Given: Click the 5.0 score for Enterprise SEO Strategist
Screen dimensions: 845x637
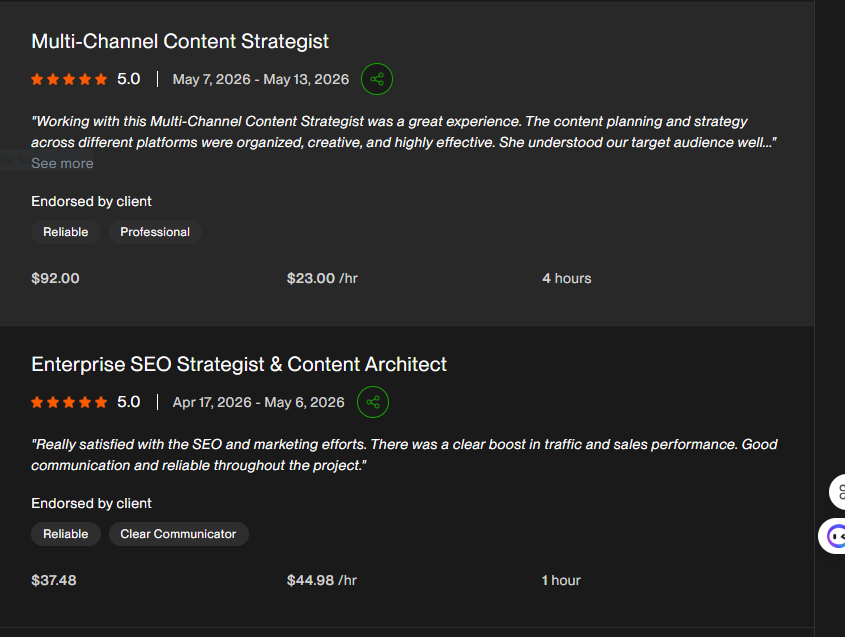Looking at the screenshot, I should coord(129,402).
